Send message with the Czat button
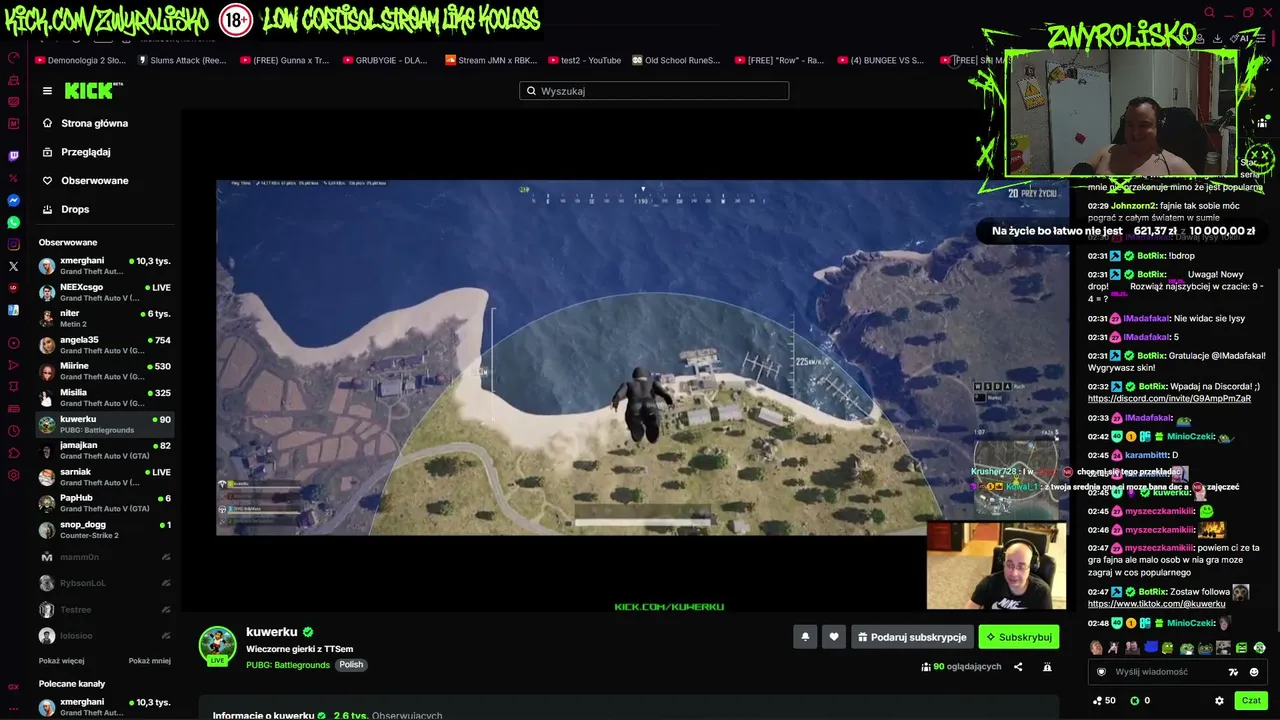 click(x=1251, y=701)
